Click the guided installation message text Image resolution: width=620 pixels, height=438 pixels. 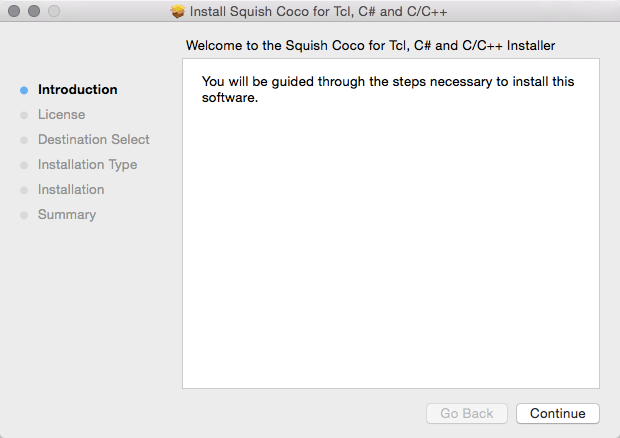click(388, 89)
